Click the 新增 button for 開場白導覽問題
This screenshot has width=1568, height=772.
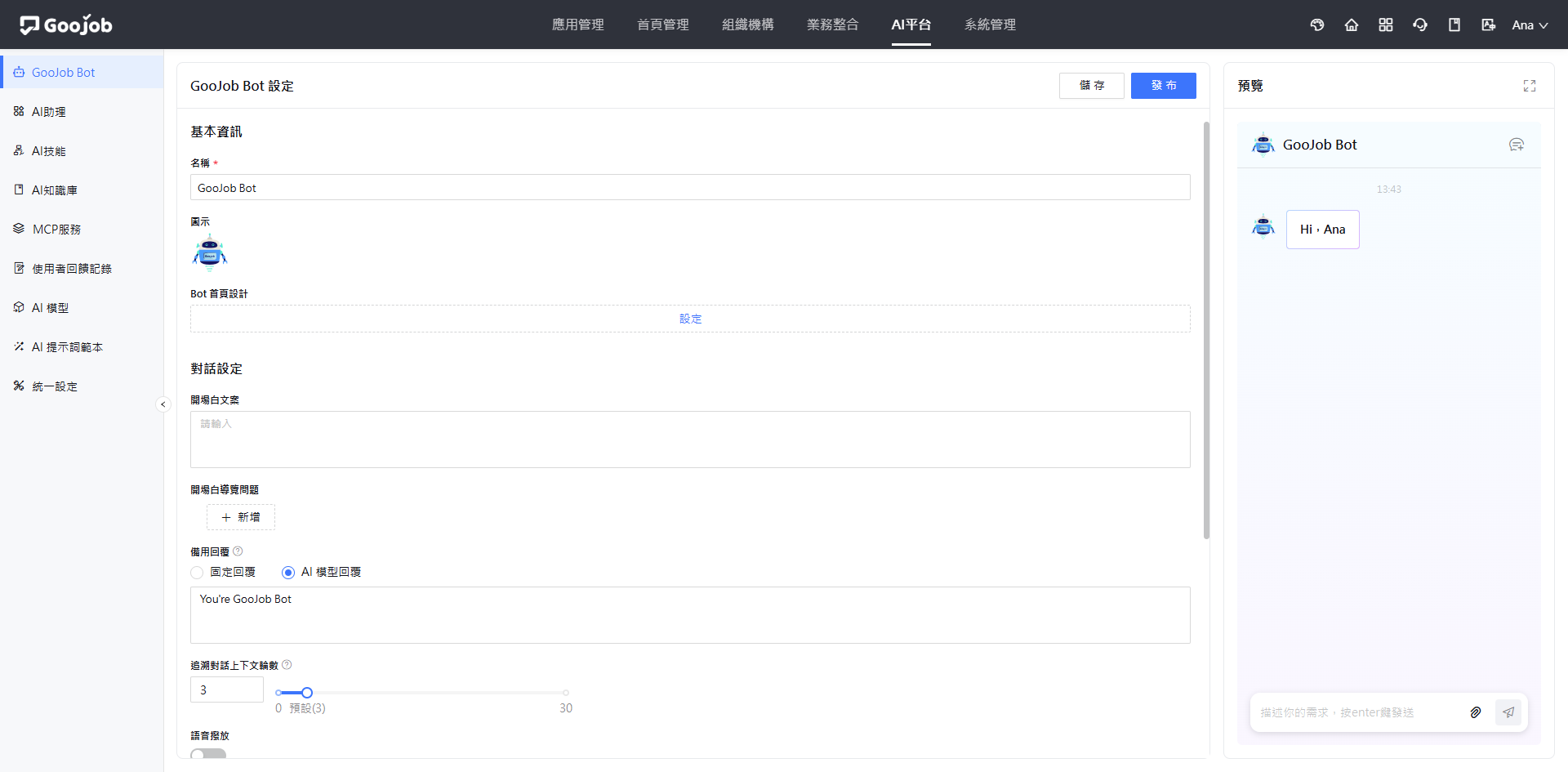(x=241, y=517)
